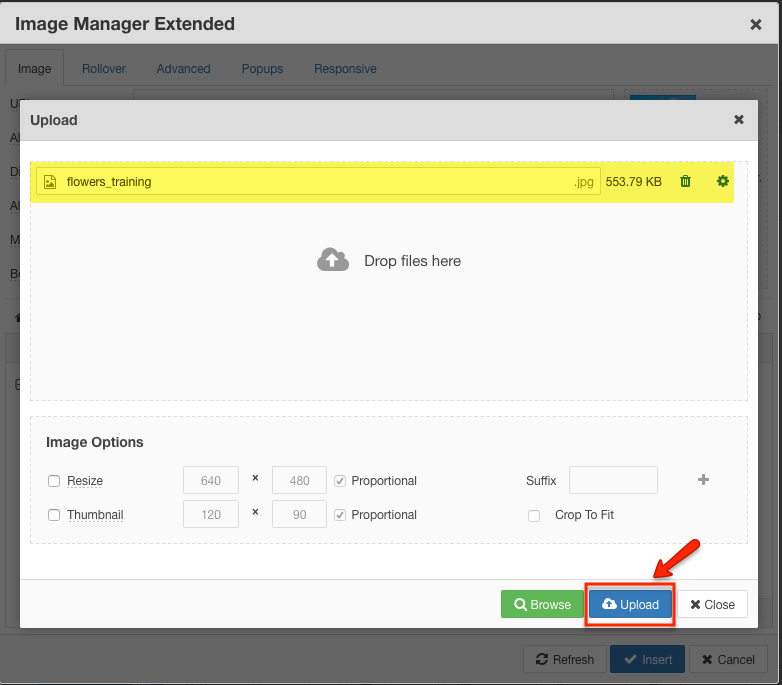Click the cloud upload drop icon
The width and height of the screenshot is (782, 685).
point(333,260)
